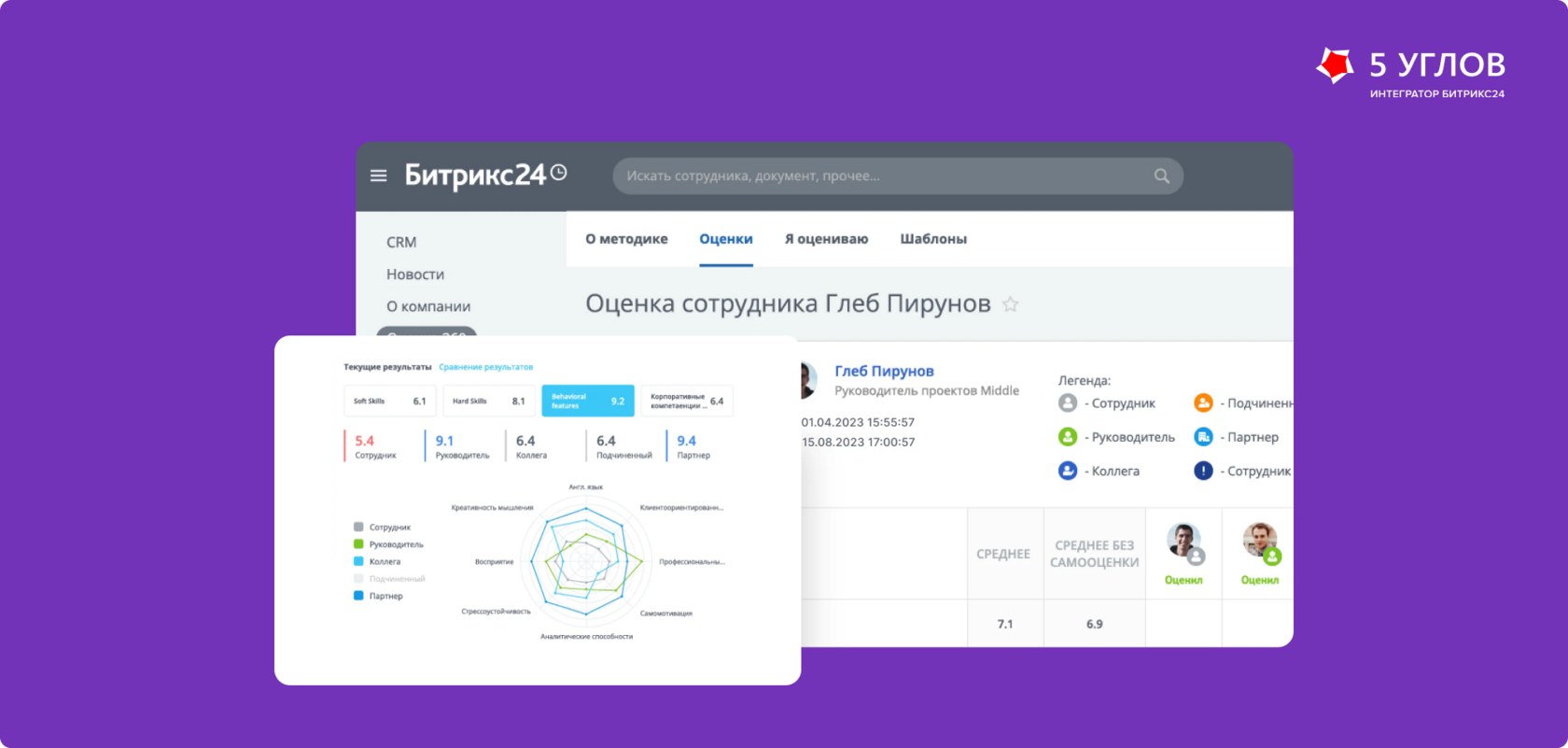Click the Руководитель проектов Middle subtitle

tap(927, 390)
